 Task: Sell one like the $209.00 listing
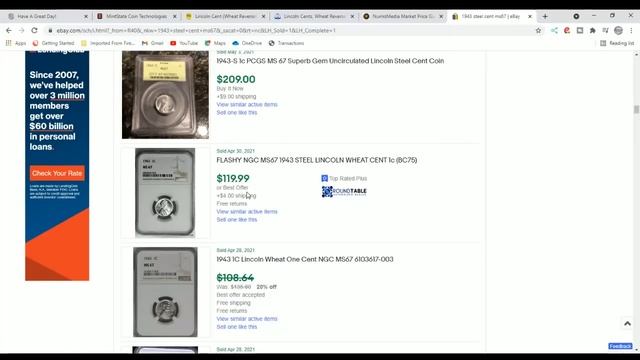tap(237, 113)
